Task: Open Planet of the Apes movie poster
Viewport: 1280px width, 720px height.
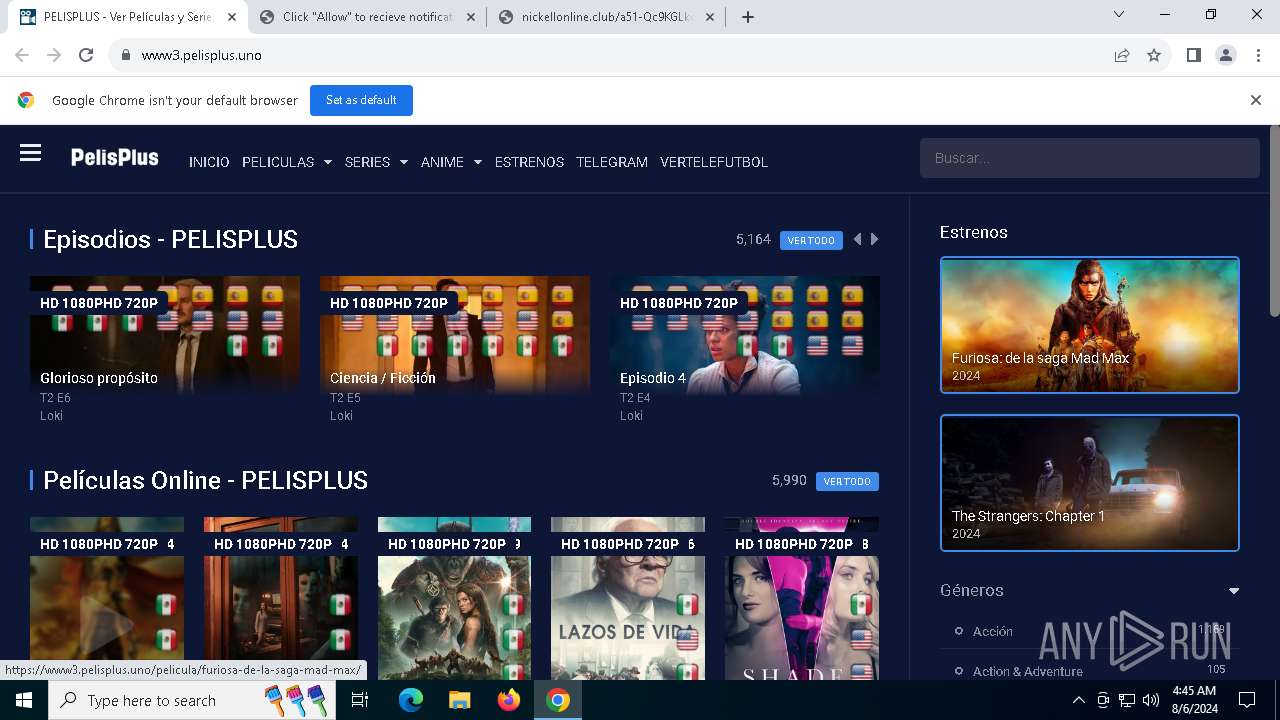Action: tap(455, 598)
